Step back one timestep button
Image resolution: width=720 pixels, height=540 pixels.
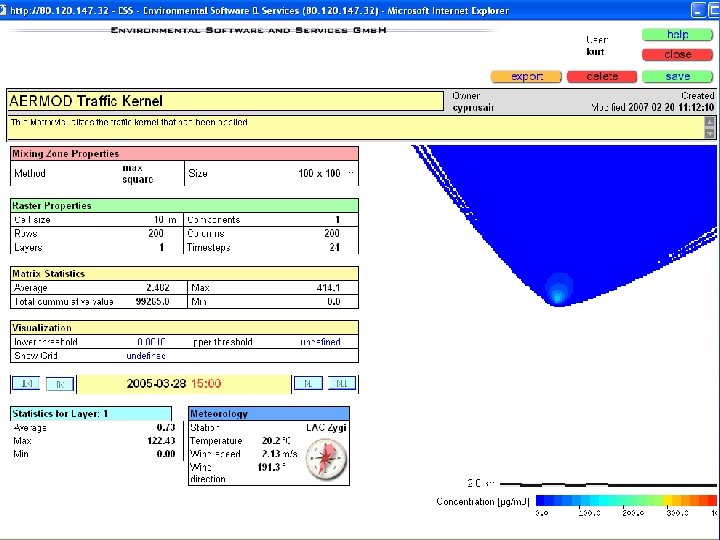[60, 384]
